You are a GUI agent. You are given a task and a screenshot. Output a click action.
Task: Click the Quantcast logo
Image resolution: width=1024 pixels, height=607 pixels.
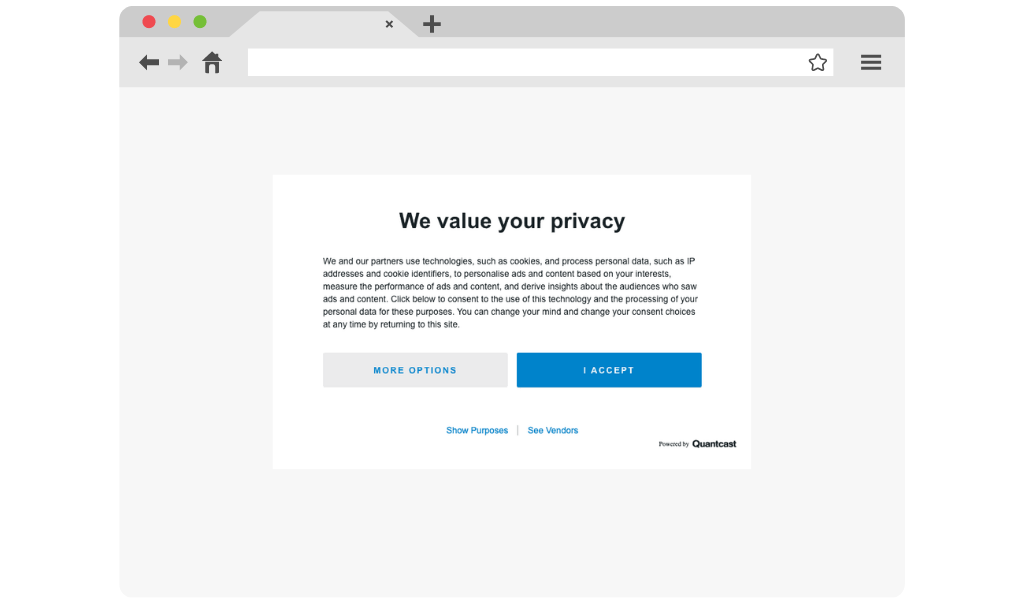click(714, 444)
